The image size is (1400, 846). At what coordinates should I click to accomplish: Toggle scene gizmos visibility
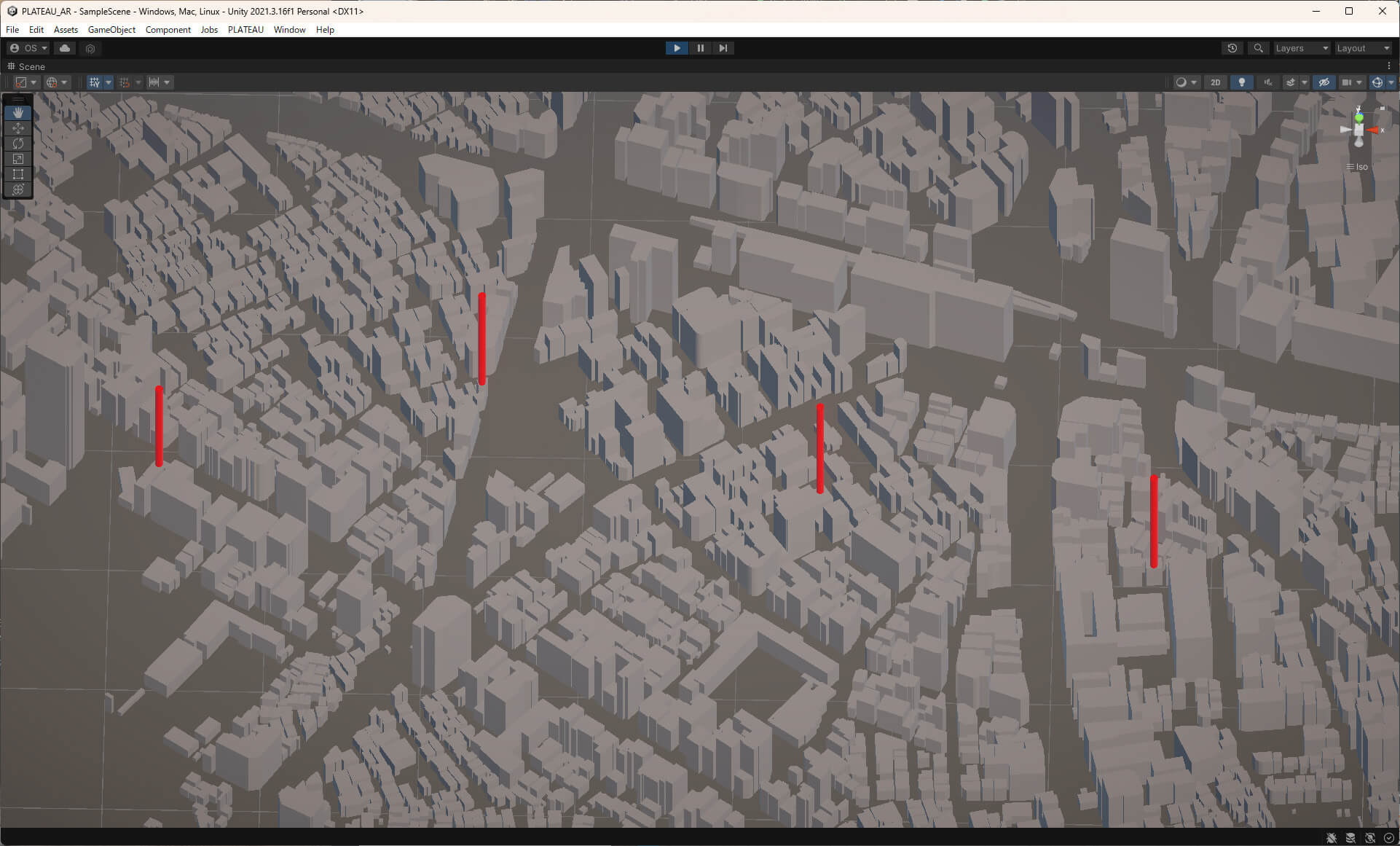(1377, 82)
